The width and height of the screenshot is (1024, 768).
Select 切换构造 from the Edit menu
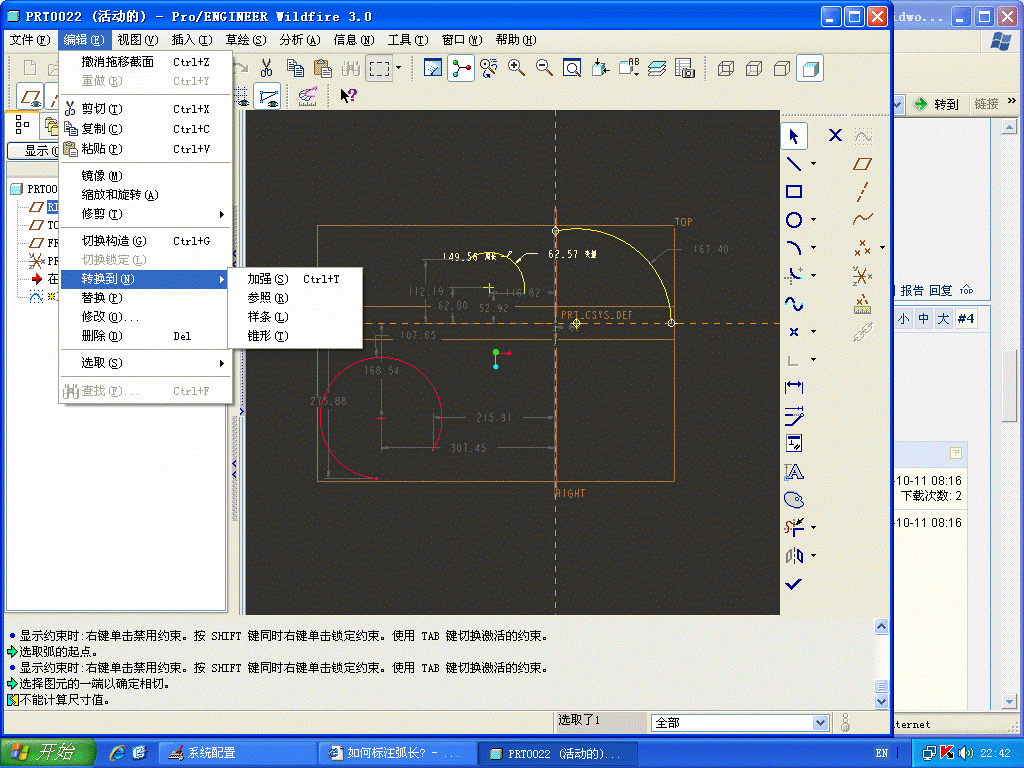(x=146, y=241)
